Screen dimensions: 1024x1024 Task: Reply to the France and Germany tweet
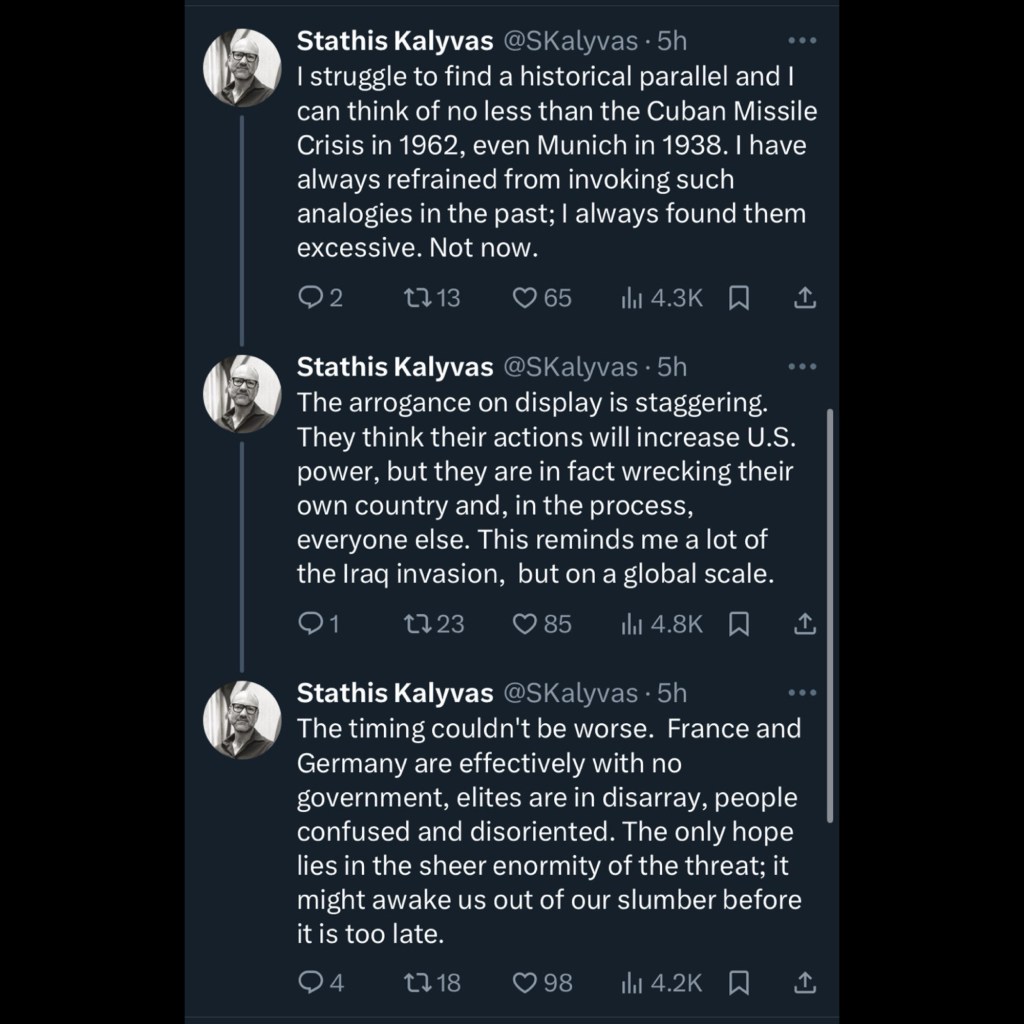coord(311,982)
